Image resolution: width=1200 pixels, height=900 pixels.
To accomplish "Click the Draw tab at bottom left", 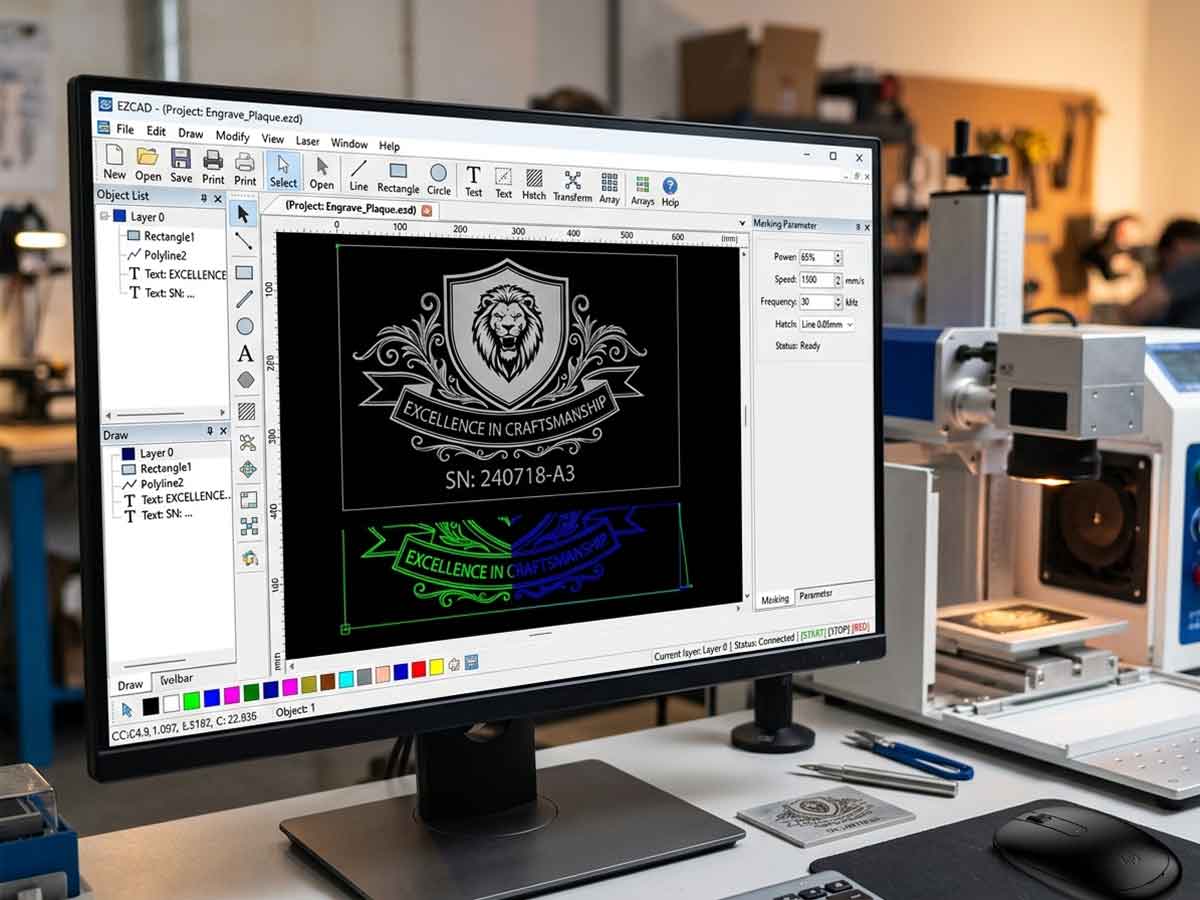I will click(131, 685).
